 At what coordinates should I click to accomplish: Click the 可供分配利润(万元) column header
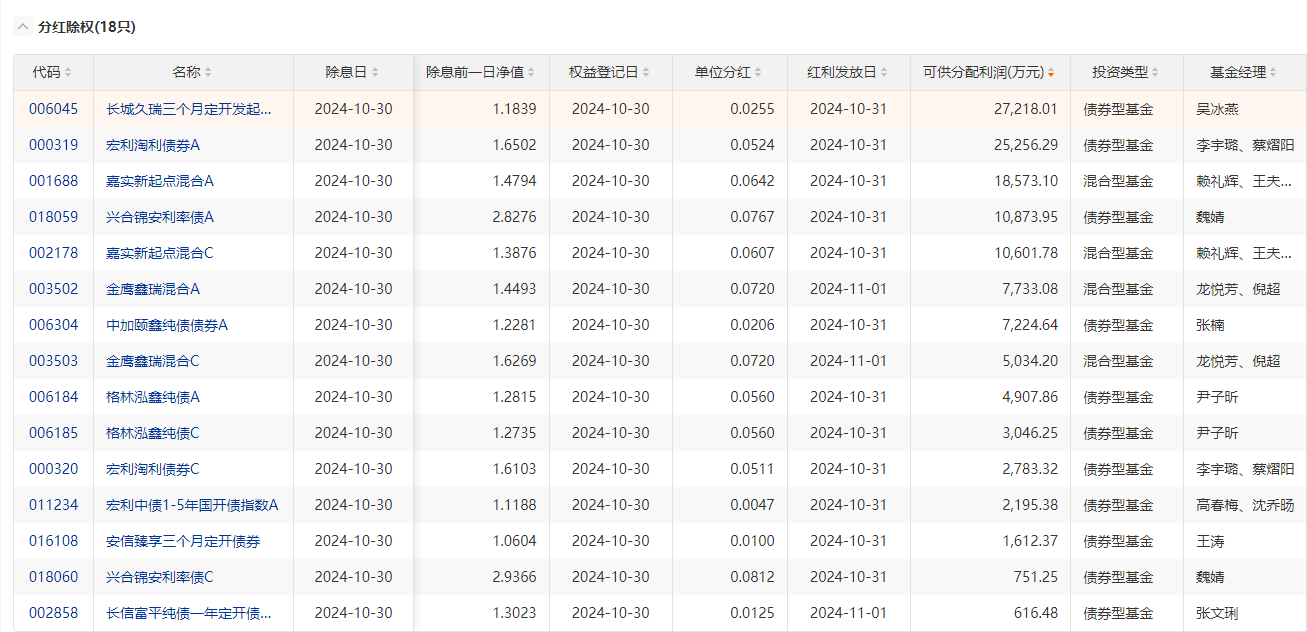coord(990,73)
